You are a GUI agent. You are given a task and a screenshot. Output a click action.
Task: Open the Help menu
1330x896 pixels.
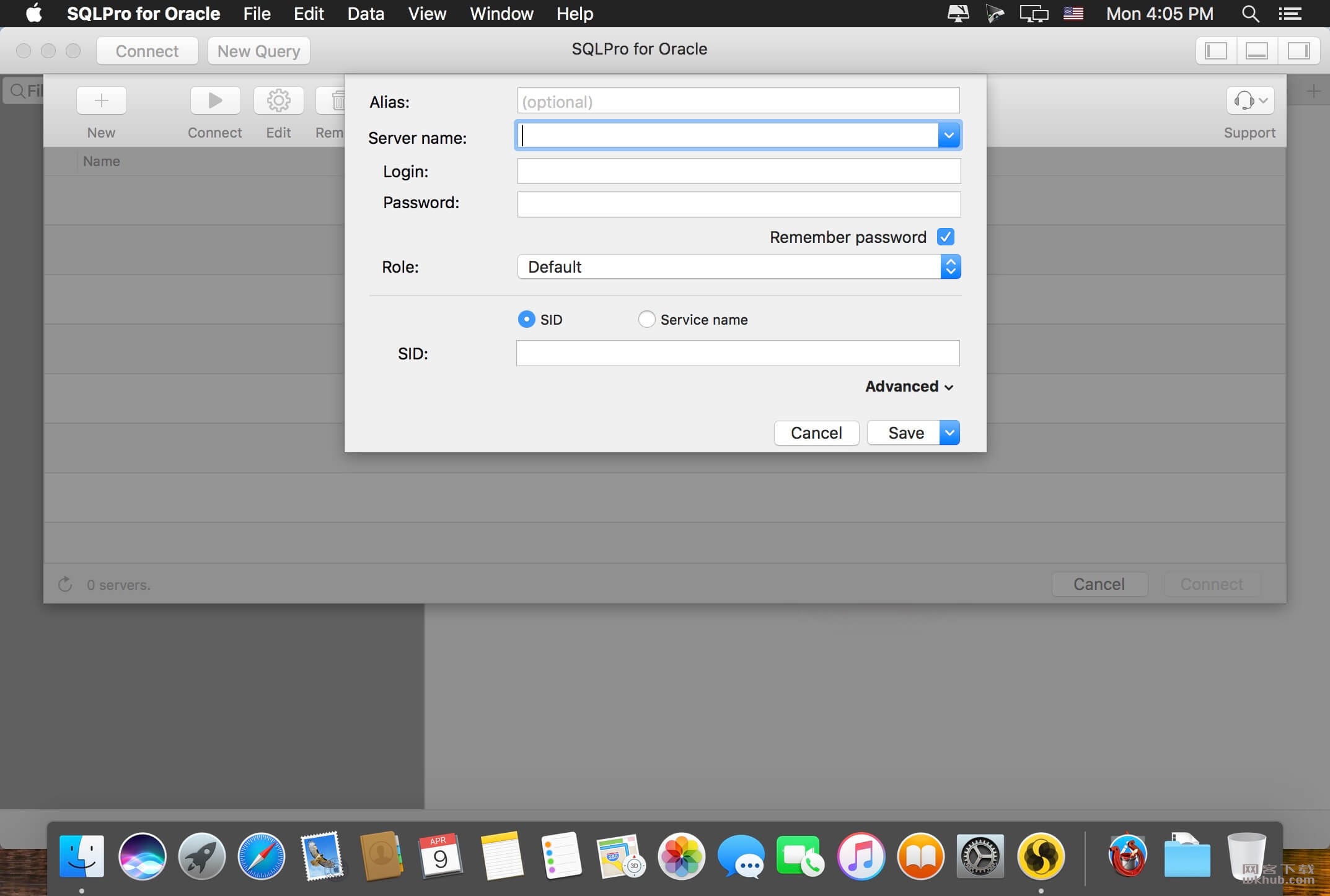point(575,14)
